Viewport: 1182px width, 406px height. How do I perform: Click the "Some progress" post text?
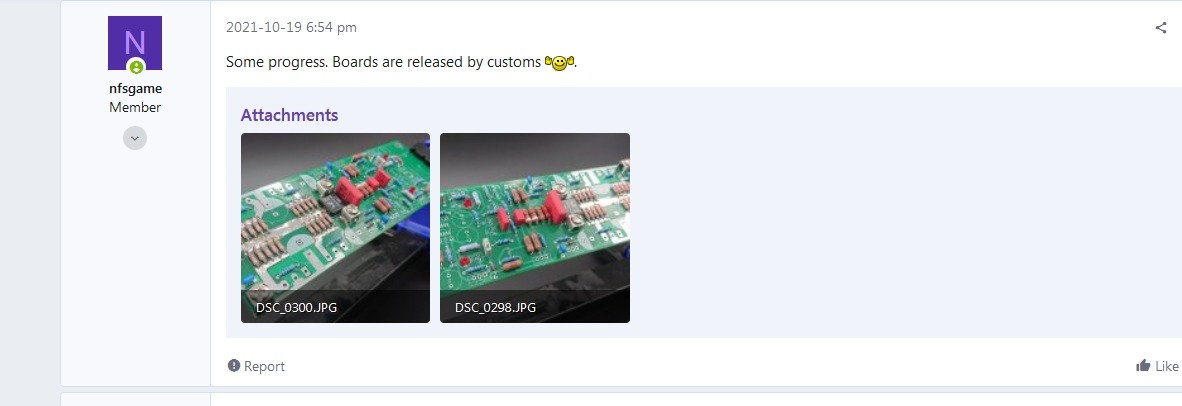(x=275, y=63)
